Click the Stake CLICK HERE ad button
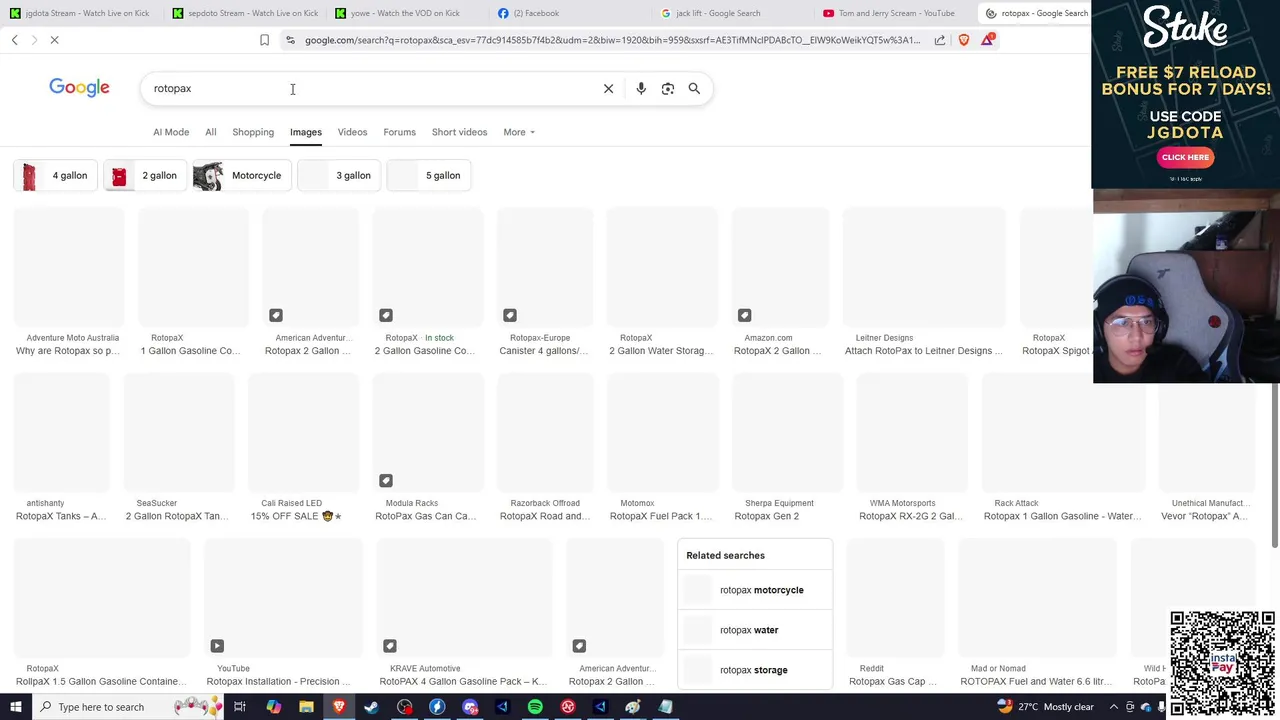The width and height of the screenshot is (1280, 720). tap(1185, 157)
